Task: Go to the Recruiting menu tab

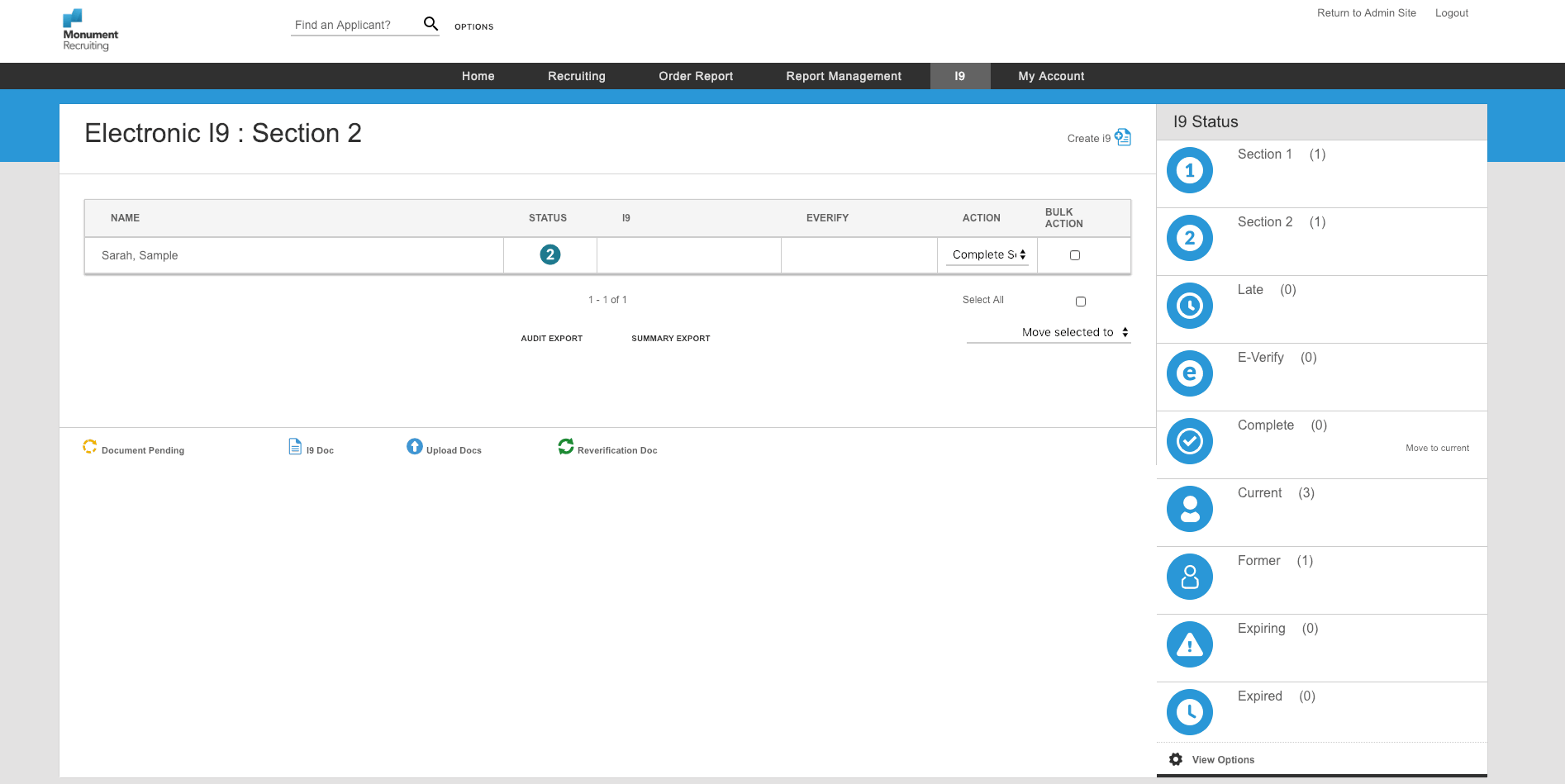Action: pyautogui.click(x=577, y=76)
